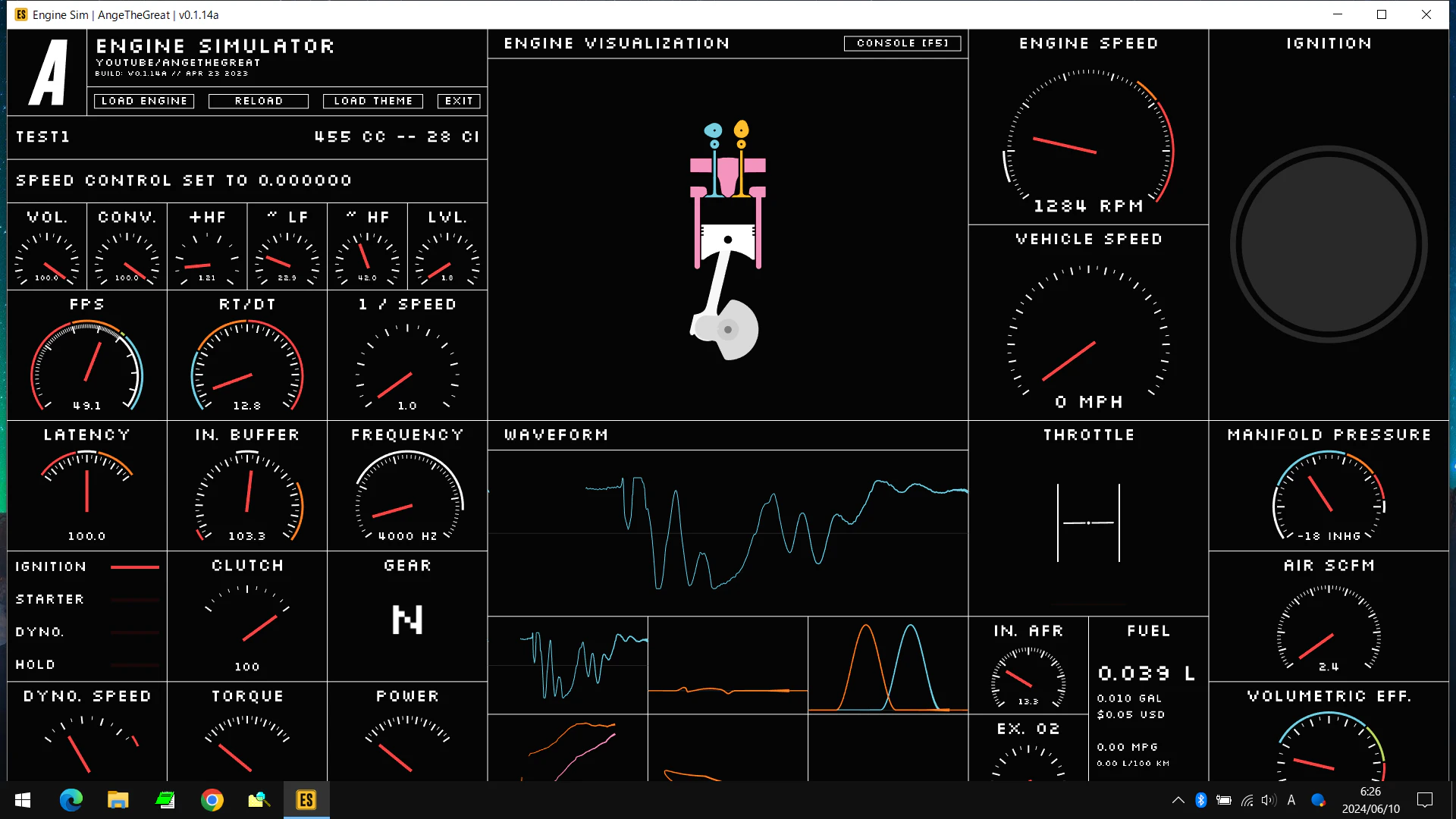Open the Load Theme option
The height and width of the screenshot is (819, 1456).
(373, 101)
